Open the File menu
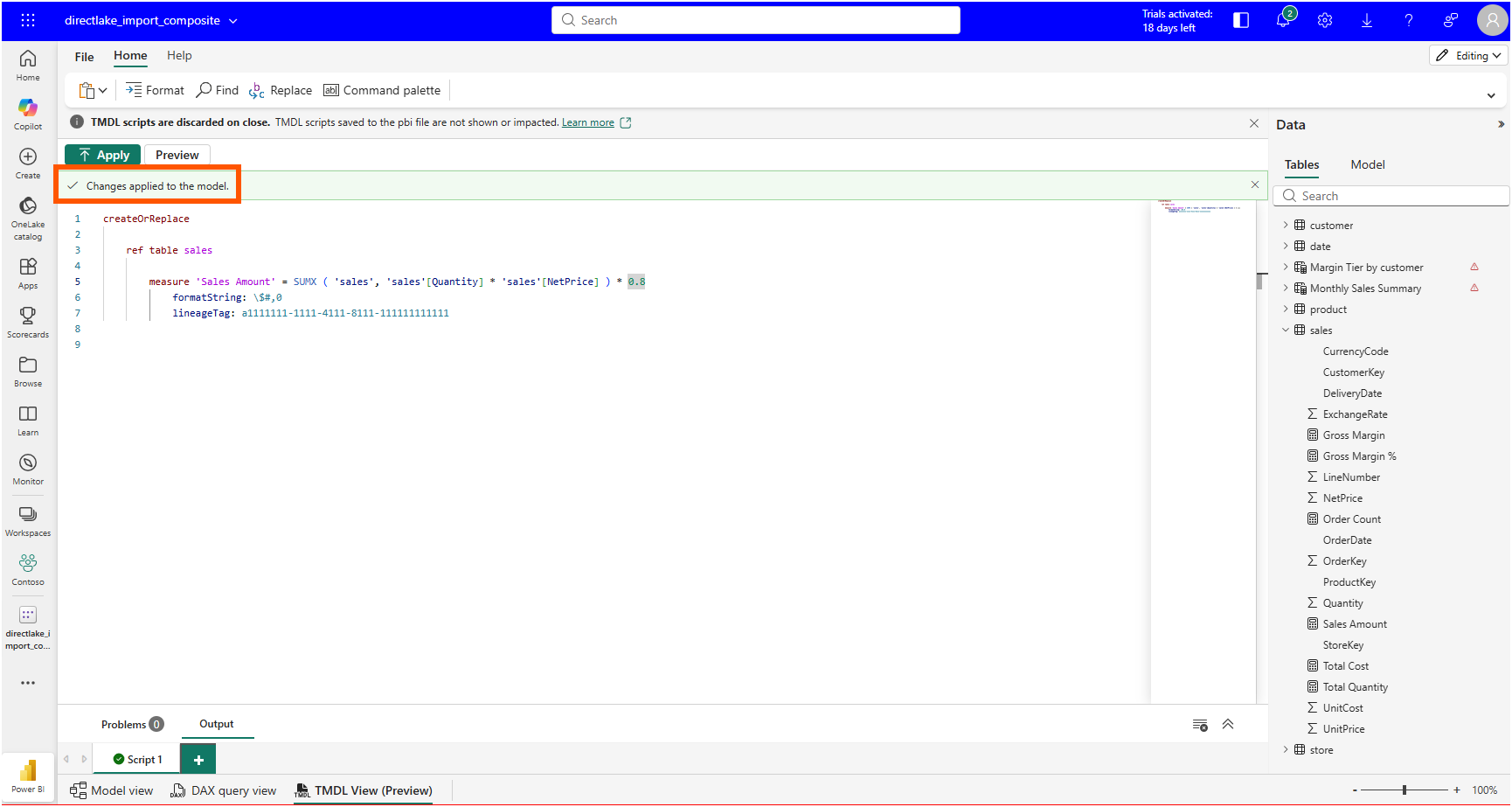 click(x=84, y=57)
